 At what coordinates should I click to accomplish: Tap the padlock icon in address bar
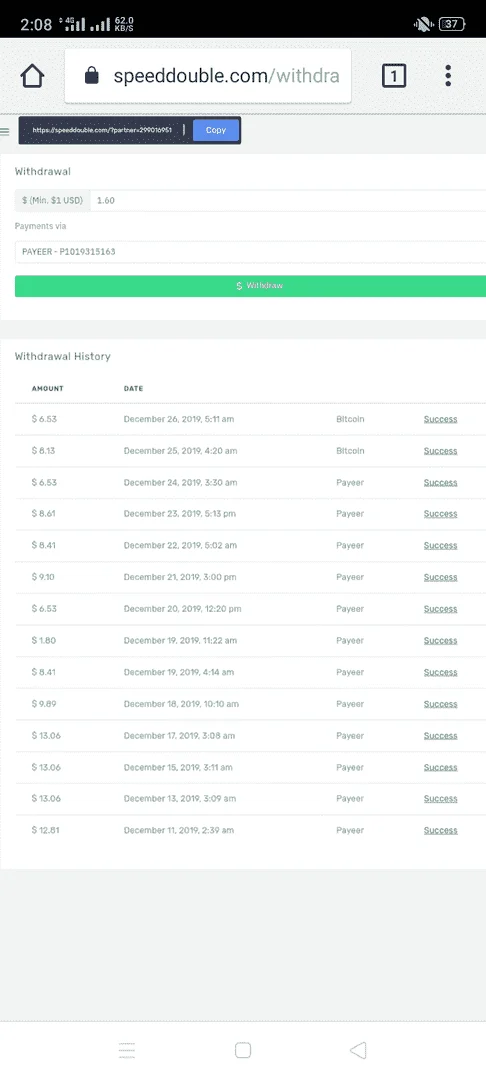click(92, 76)
